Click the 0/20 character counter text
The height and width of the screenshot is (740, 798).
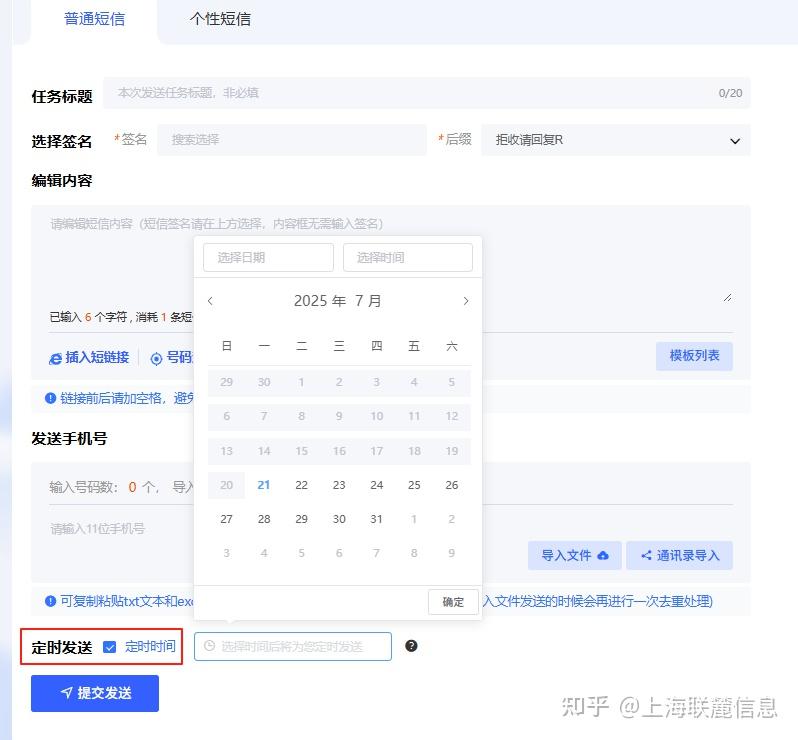[730, 93]
